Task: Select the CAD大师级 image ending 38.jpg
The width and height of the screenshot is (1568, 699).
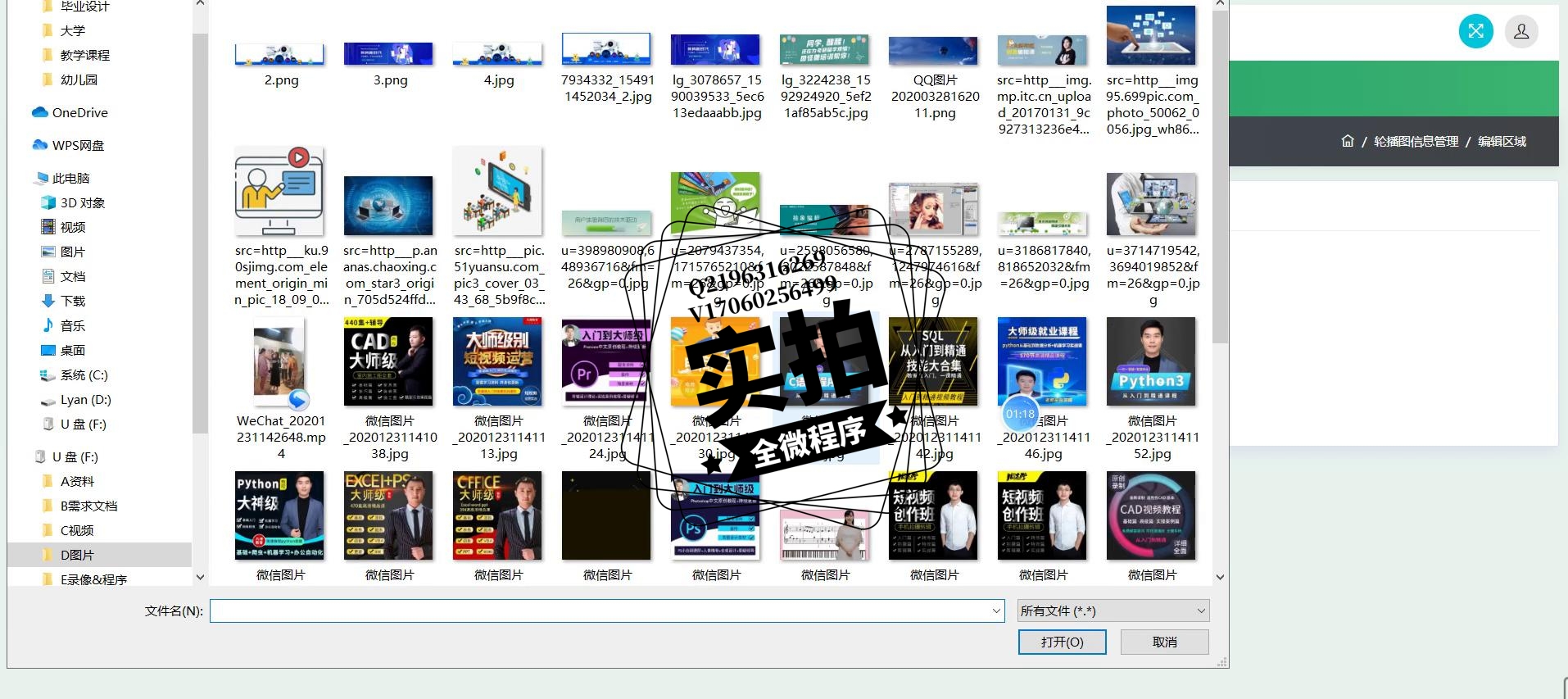Action: tap(389, 361)
